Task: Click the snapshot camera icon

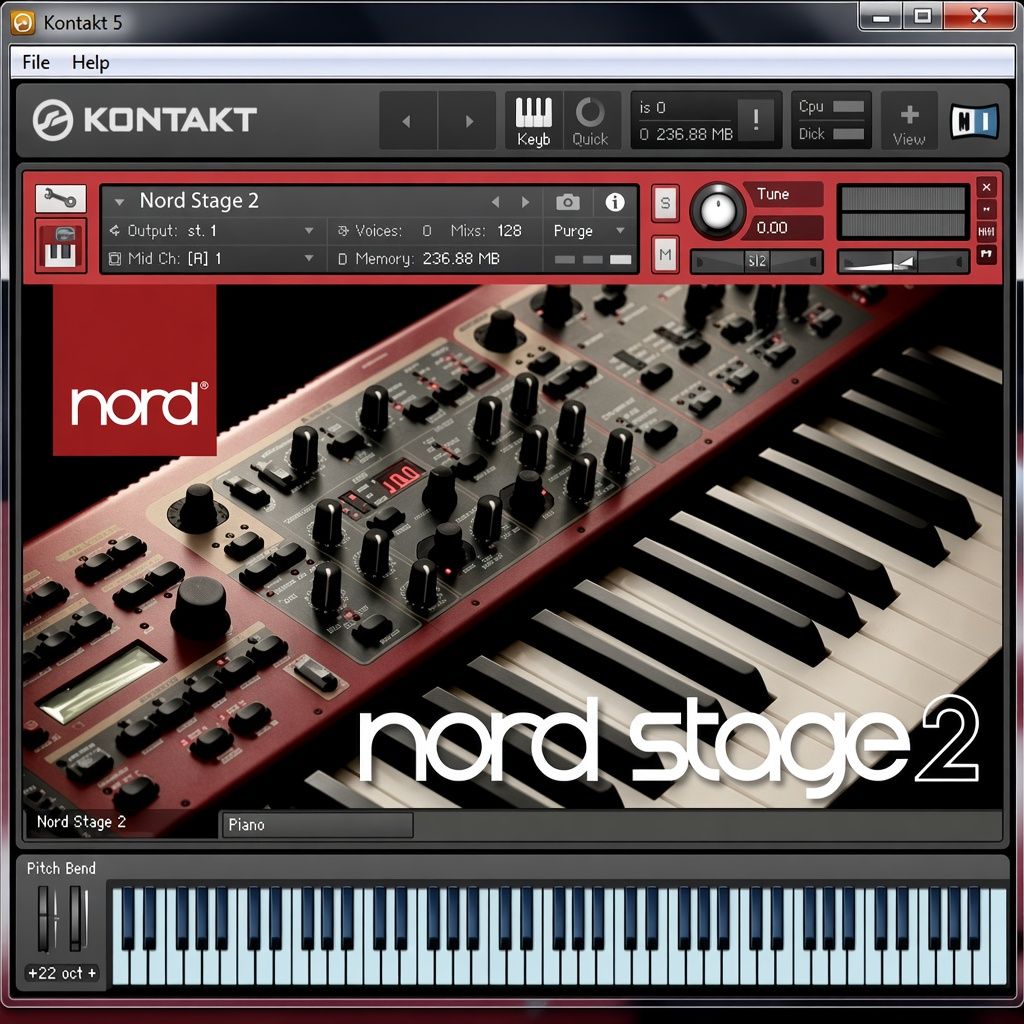Action: pos(568,202)
